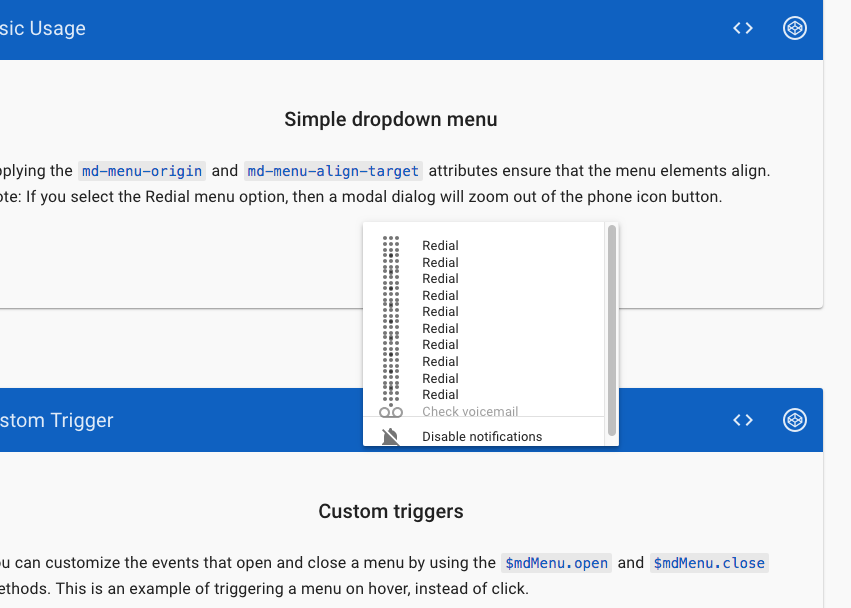Click the md-menu-origin code snippet
The height and width of the screenshot is (608, 851).
[x=141, y=170]
